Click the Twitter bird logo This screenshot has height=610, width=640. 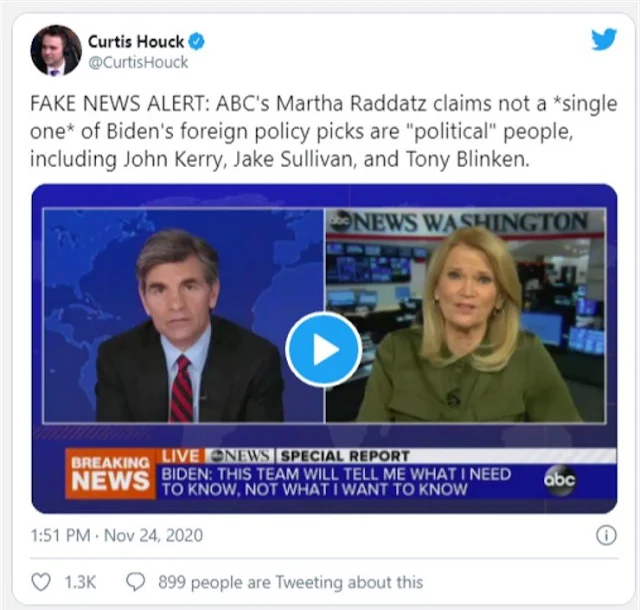click(x=604, y=39)
